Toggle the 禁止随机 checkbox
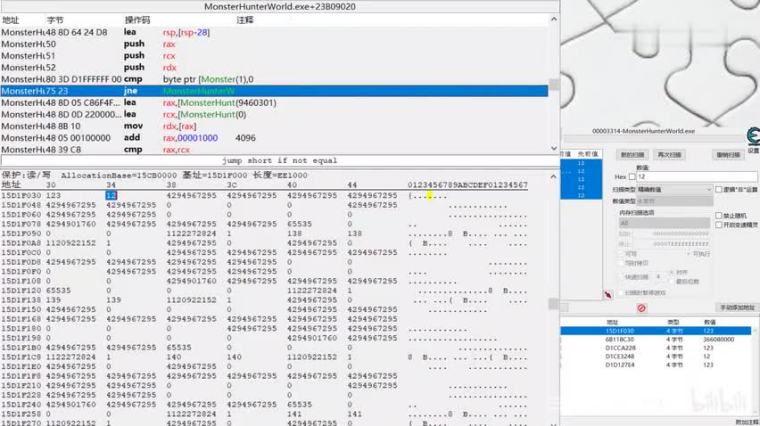This screenshot has width=760, height=426. coord(718,215)
